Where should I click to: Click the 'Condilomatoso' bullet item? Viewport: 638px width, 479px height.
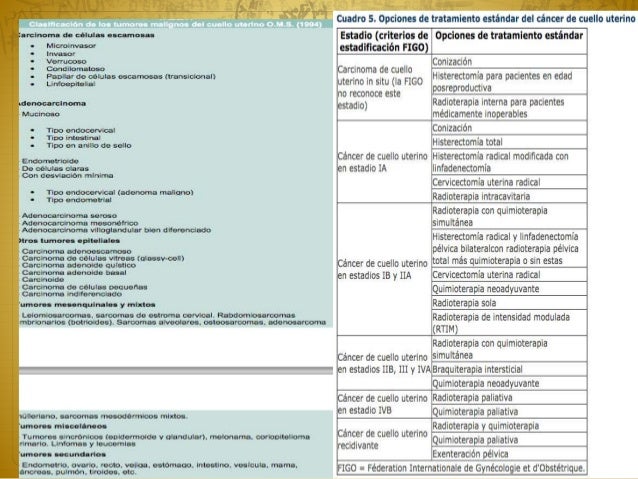tap(75, 69)
